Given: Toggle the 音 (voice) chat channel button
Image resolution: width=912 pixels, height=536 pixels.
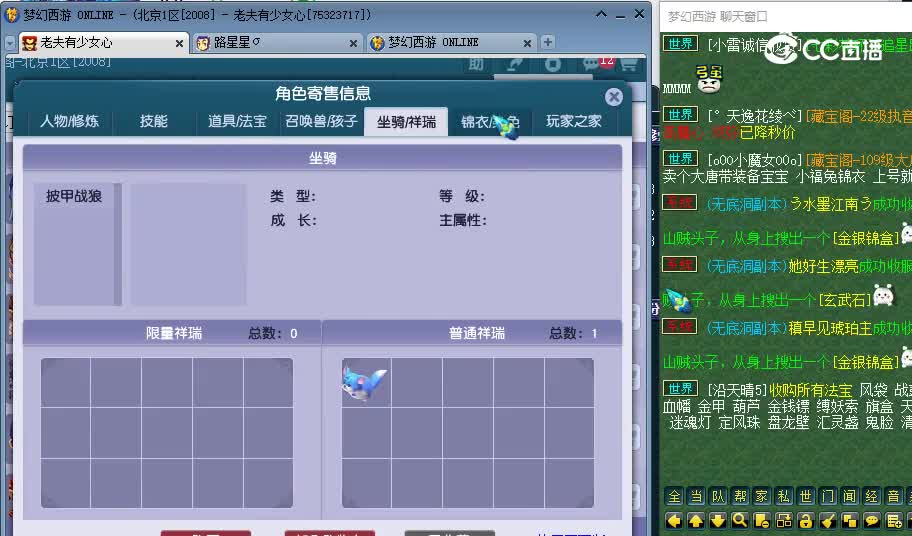Looking at the screenshot, I should [894, 496].
